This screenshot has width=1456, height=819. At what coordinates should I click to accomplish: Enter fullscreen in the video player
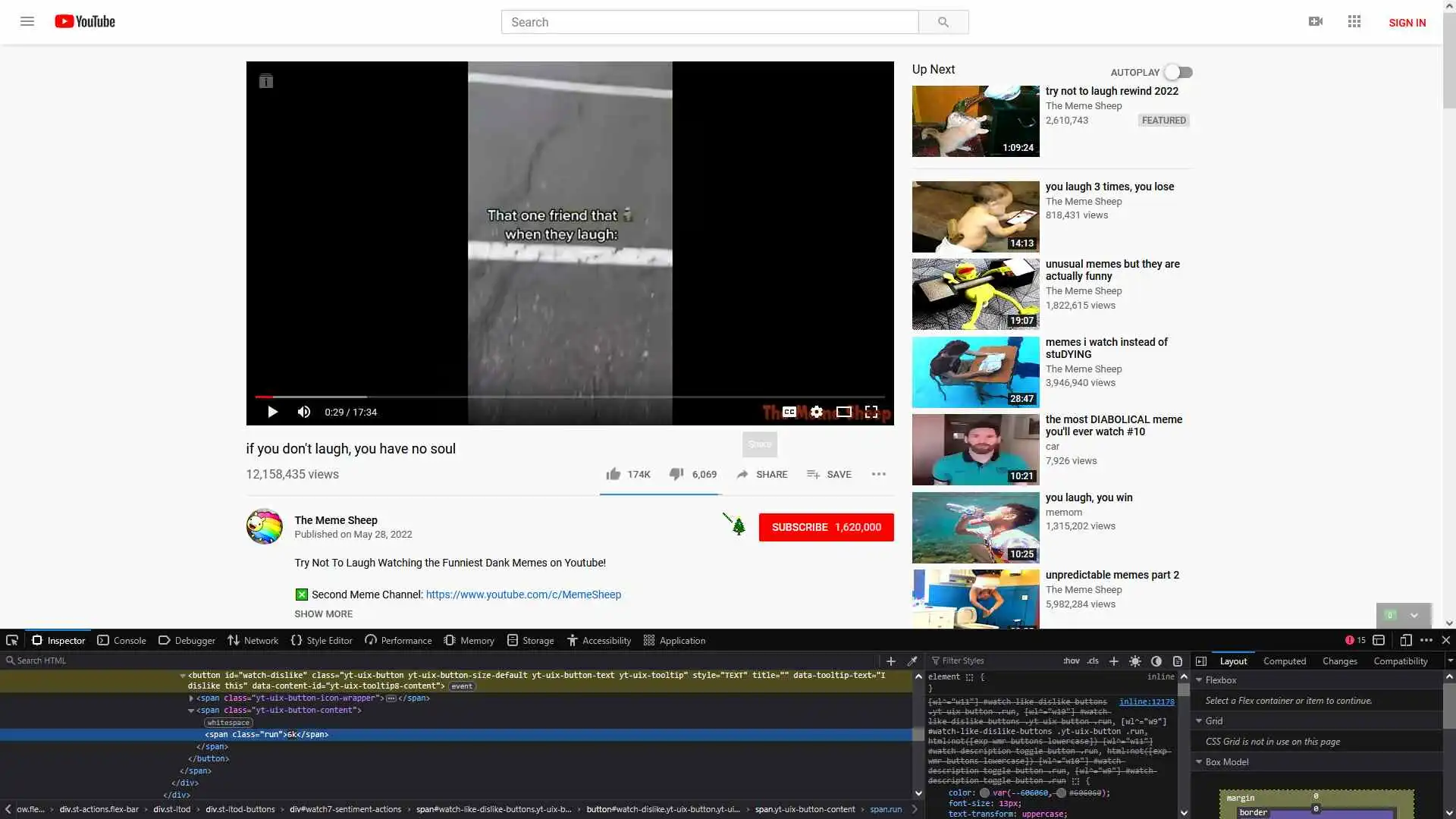coord(871,412)
